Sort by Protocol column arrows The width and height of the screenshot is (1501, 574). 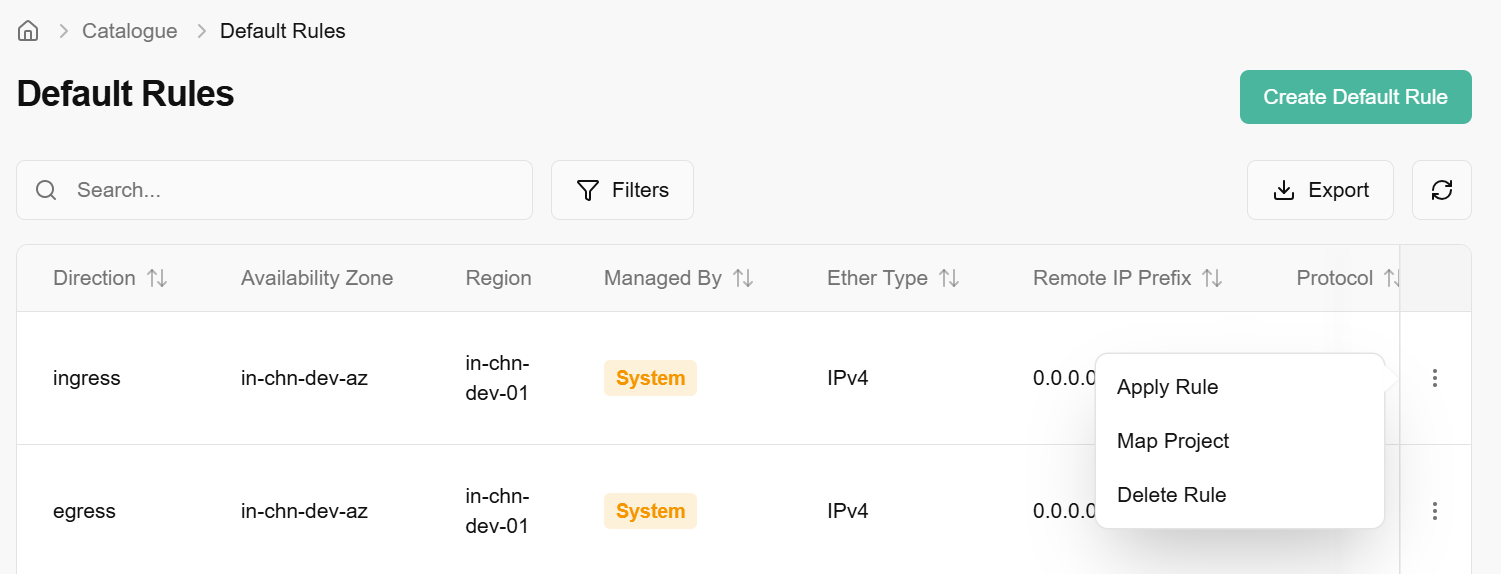pyautogui.click(x=1390, y=278)
